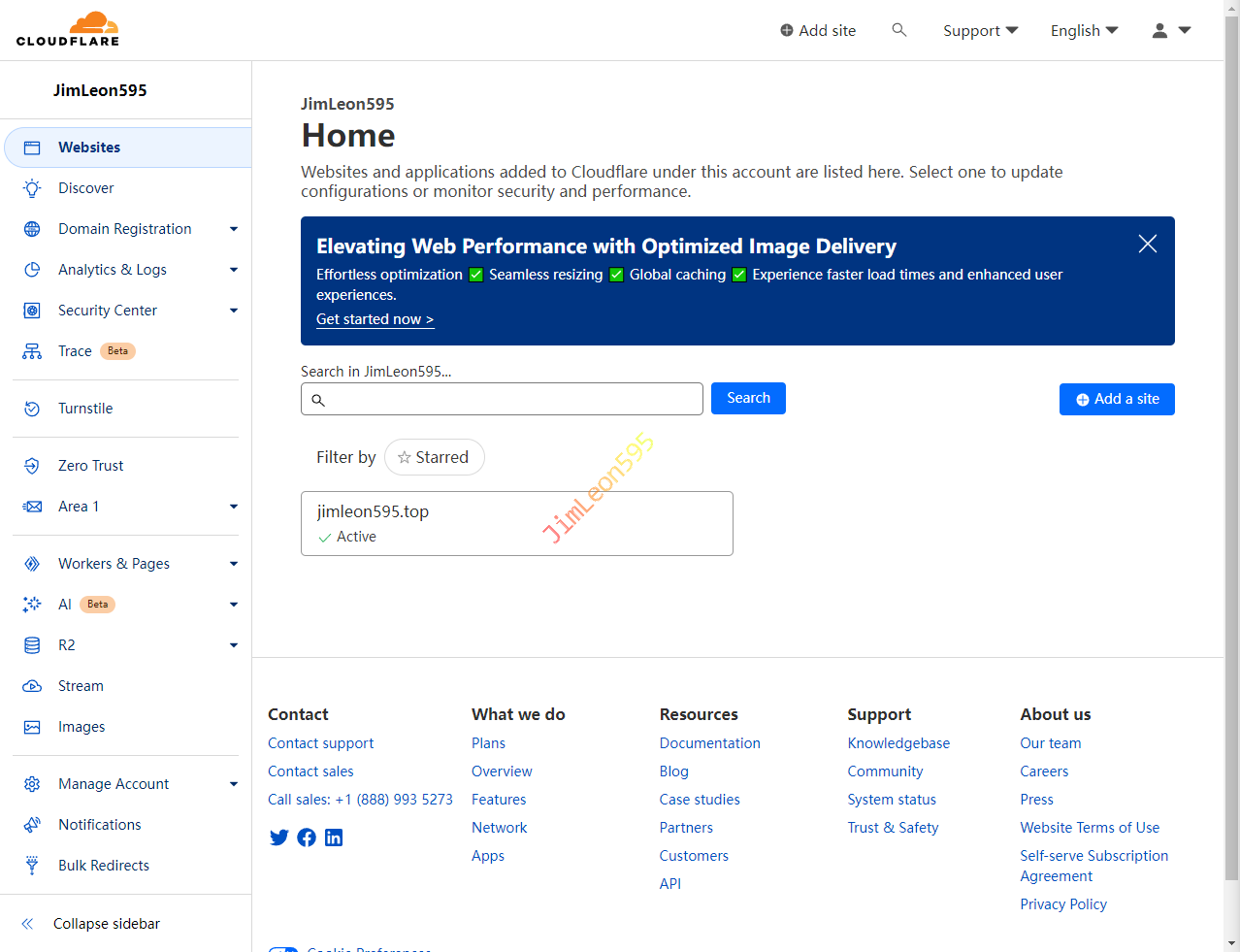Expand the Workers & Pages submenu

[x=233, y=564]
